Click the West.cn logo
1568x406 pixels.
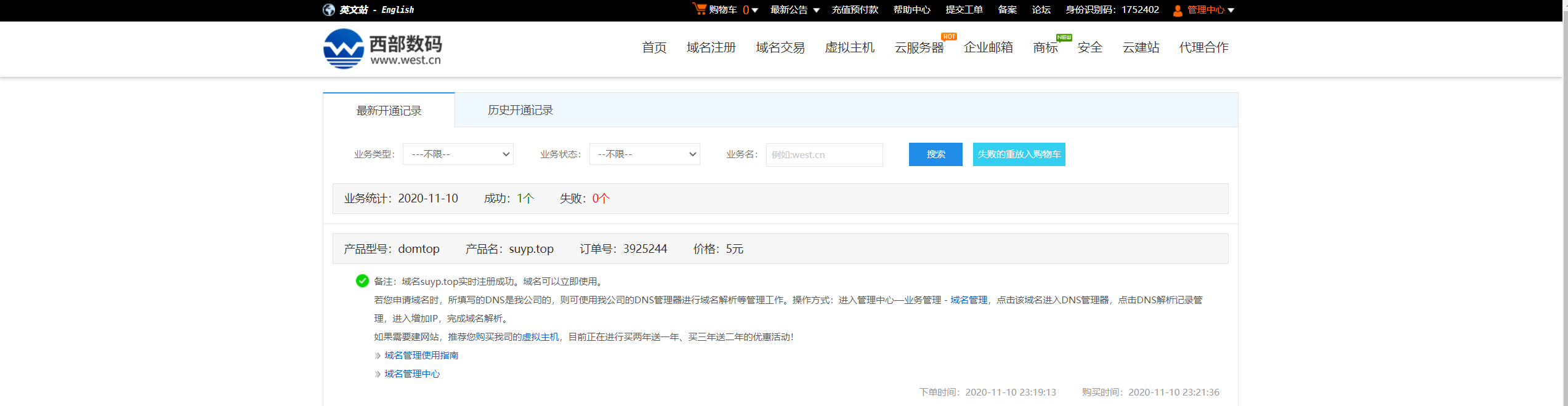382,49
